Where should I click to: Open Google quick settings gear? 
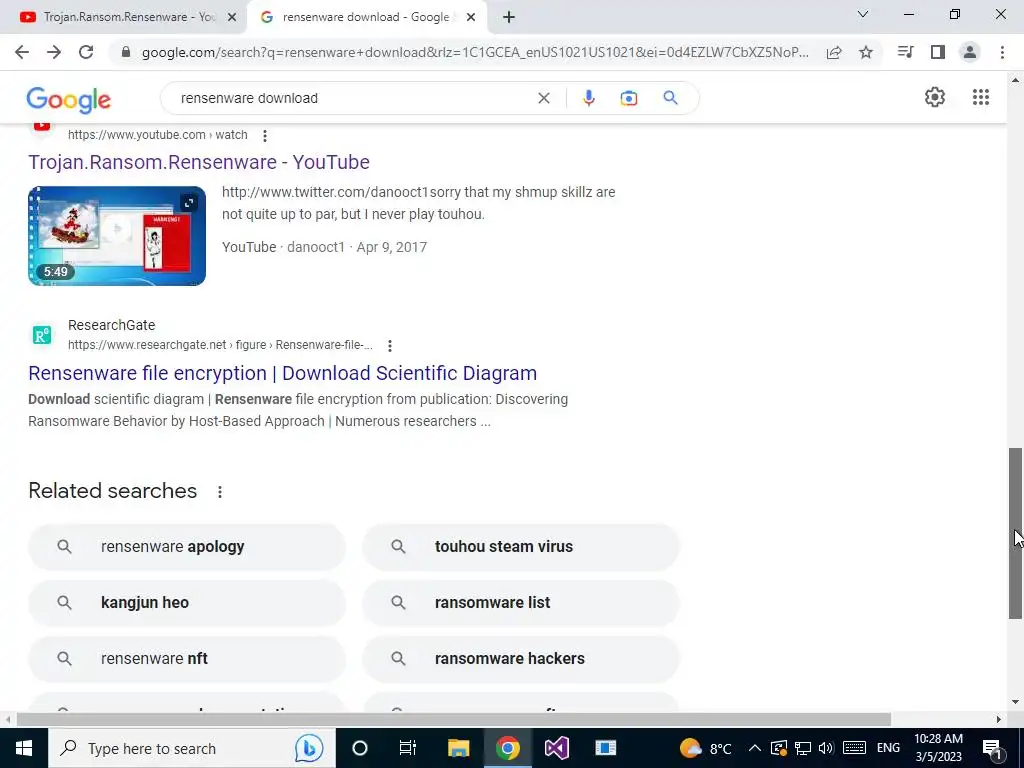pos(935,97)
